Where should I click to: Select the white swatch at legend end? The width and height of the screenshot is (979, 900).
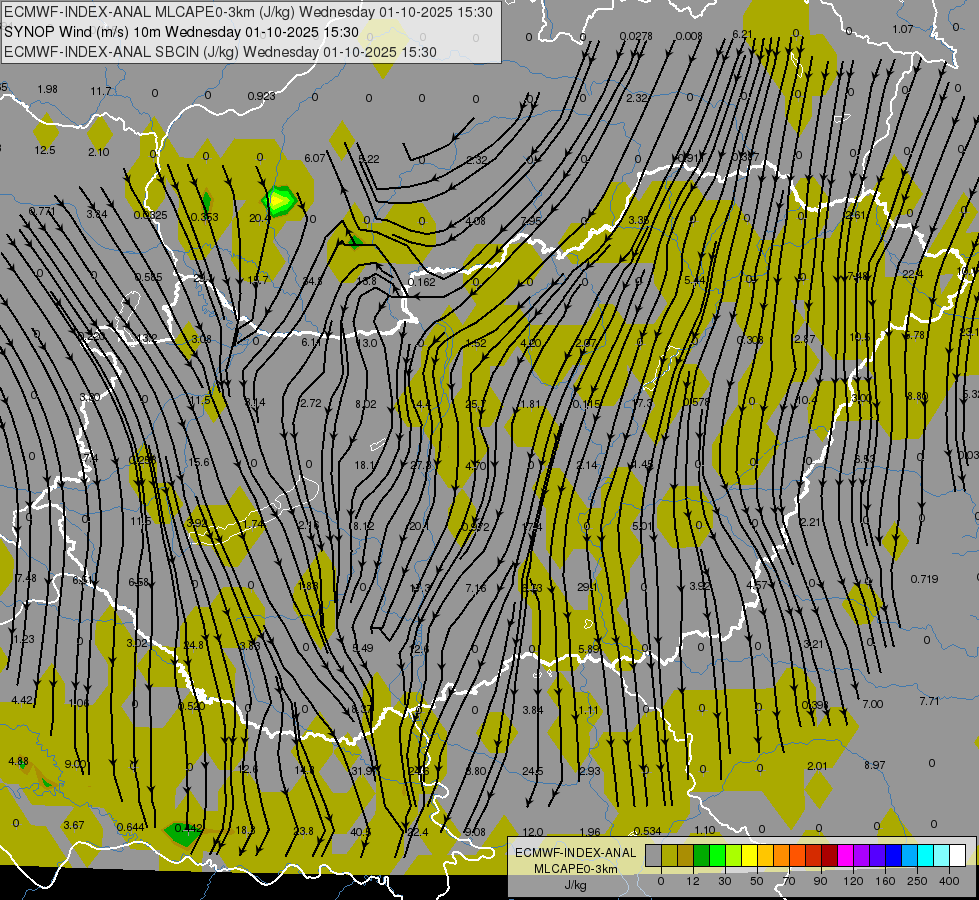[x=957, y=855]
